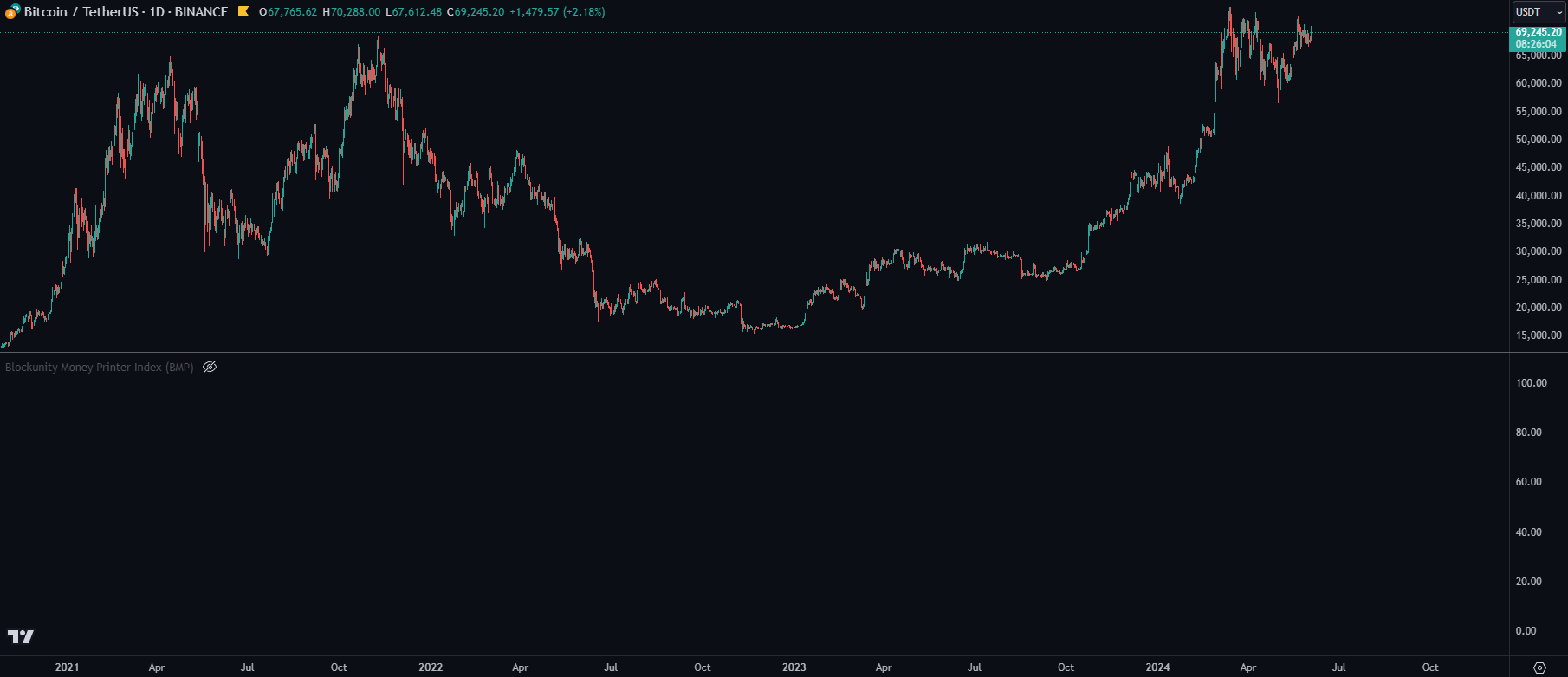This screenshot has width=1568, height=677.
Task: Click the yellow flag icon beside BINANCE
Action: [243, 12]
